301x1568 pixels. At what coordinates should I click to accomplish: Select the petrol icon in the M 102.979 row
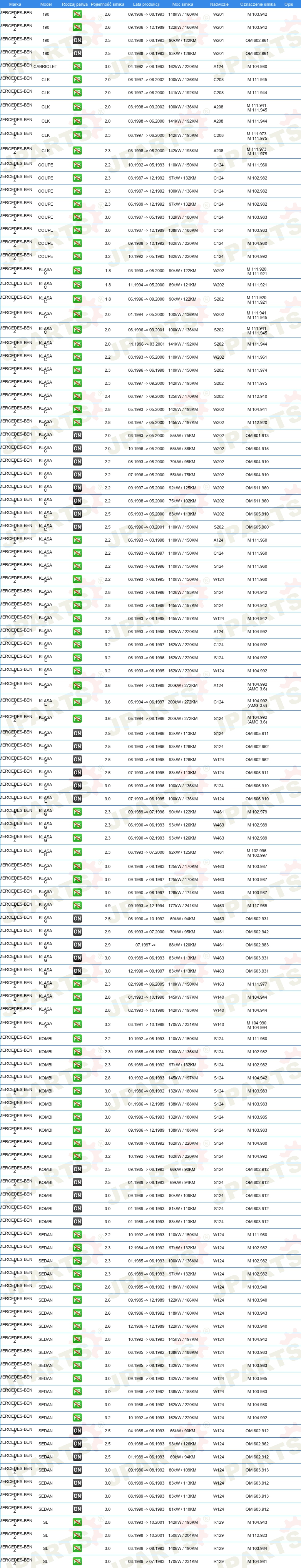click(x=77, y=812)
